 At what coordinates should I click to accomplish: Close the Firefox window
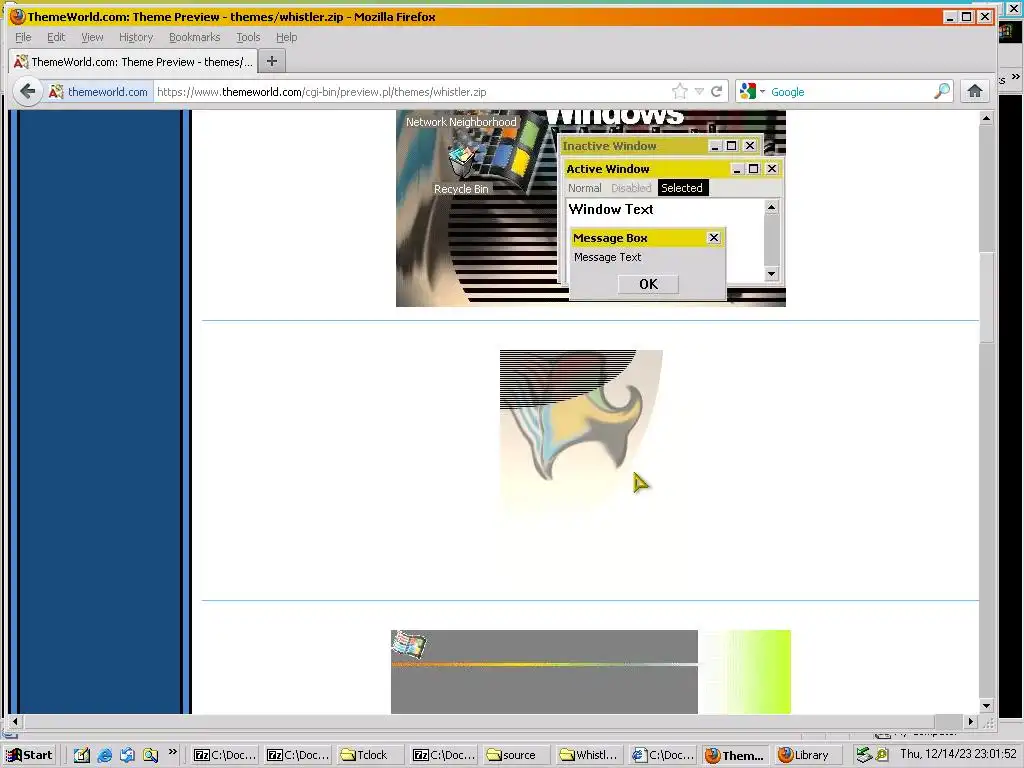pyautogui.click(x=985, y=17)
